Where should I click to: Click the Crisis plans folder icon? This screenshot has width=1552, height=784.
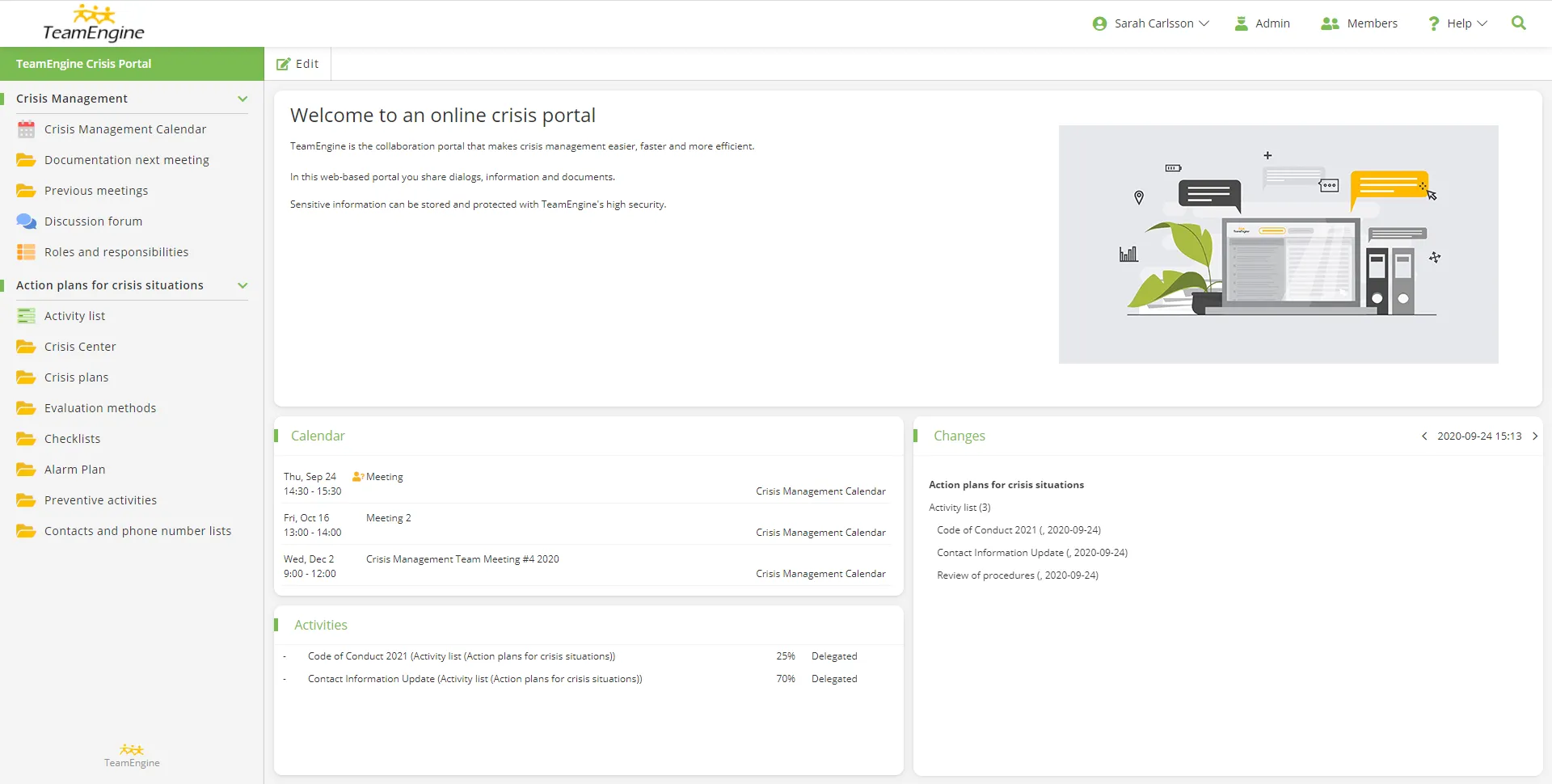27,377
